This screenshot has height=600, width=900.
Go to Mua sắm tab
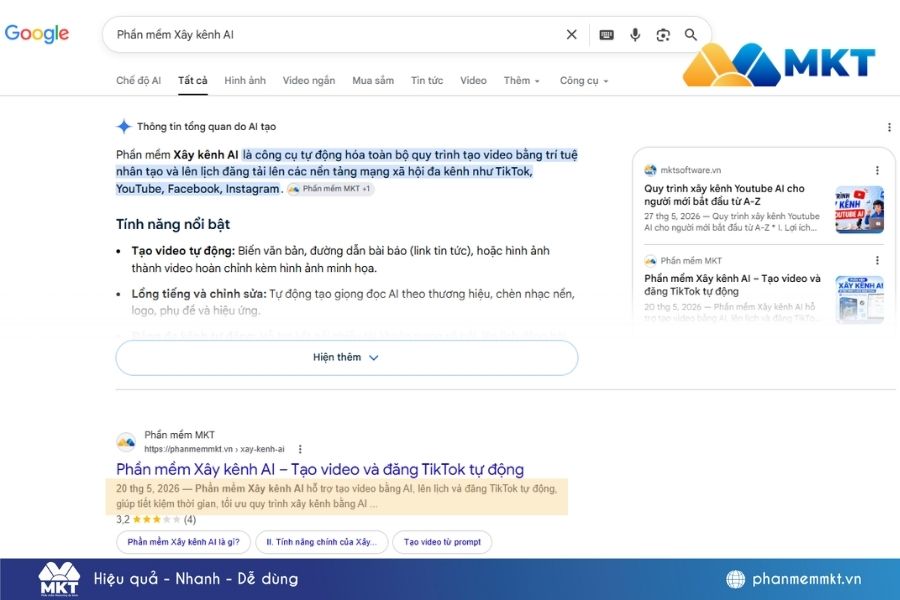[373, 80]
